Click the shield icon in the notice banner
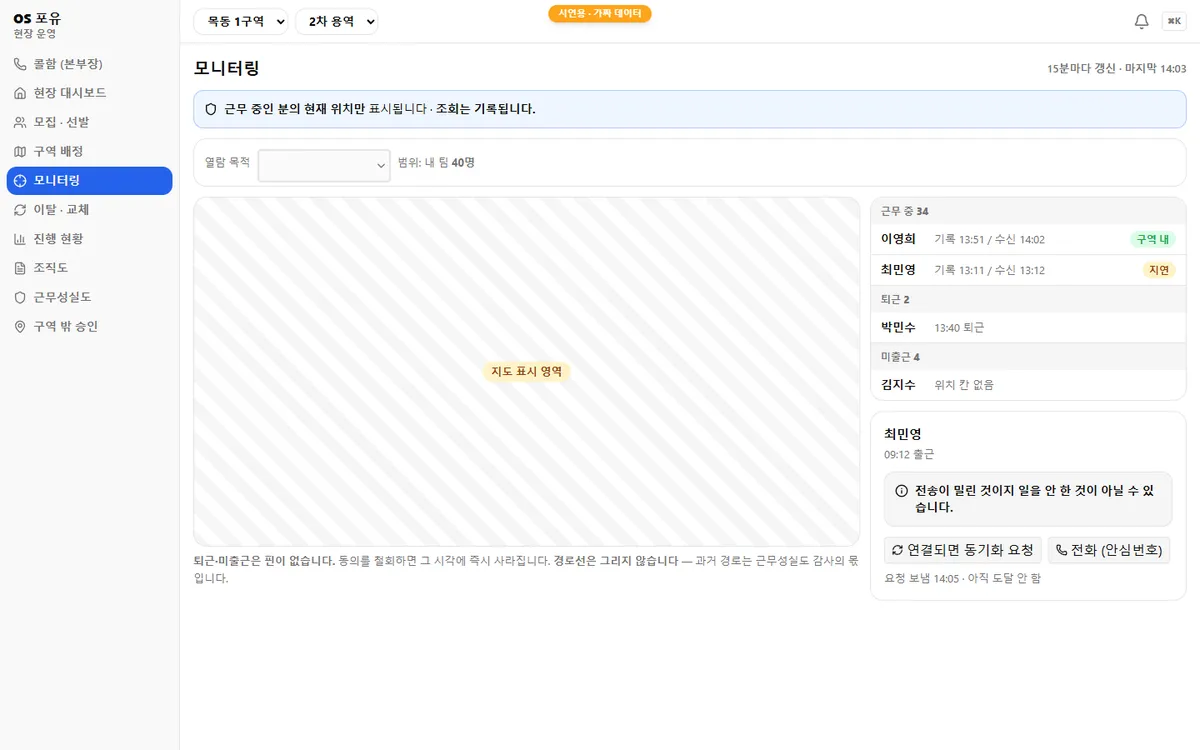 point(211,109)
